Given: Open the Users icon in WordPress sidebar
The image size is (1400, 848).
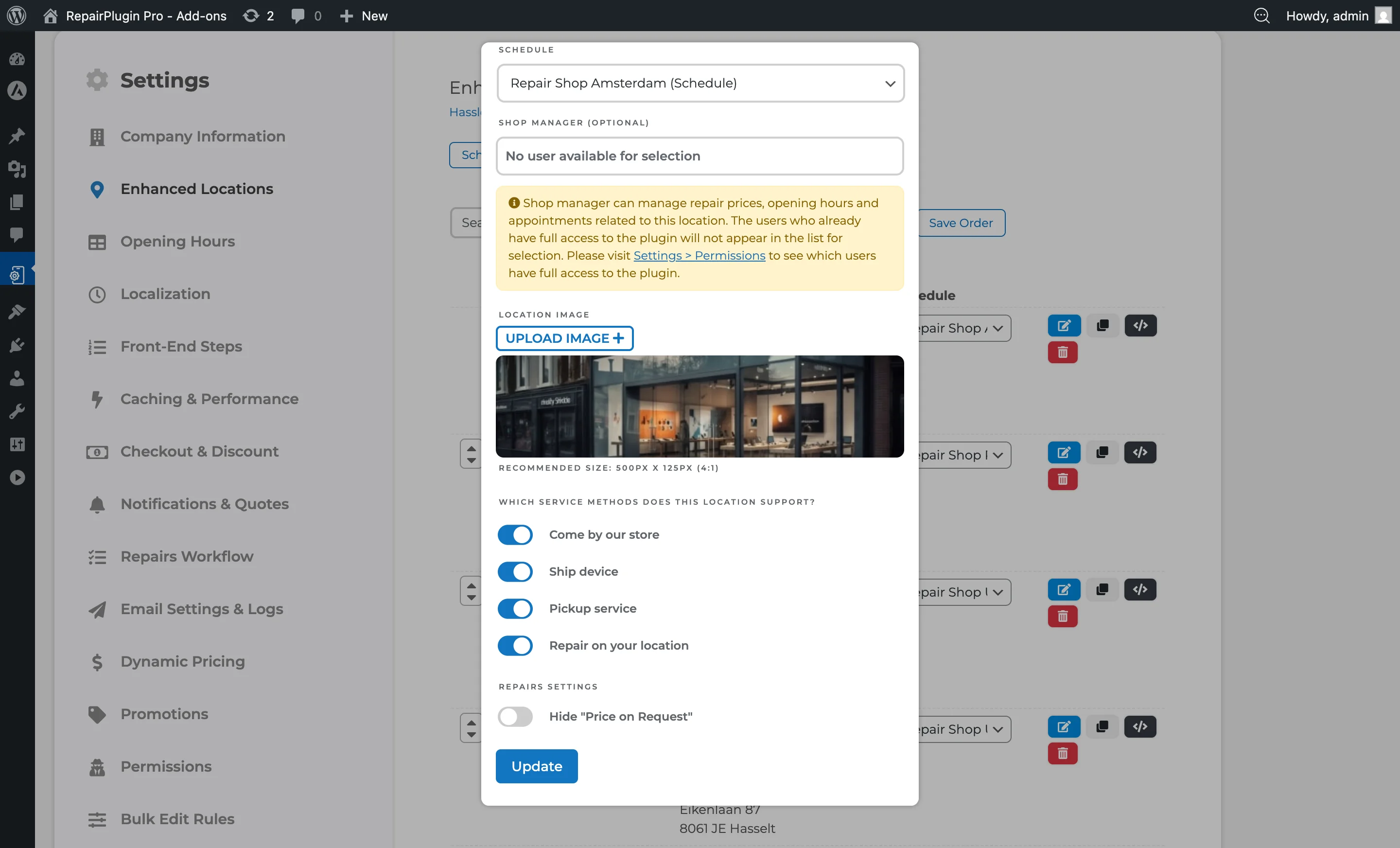Looking at the screenshot, I should tap(17, 378).
